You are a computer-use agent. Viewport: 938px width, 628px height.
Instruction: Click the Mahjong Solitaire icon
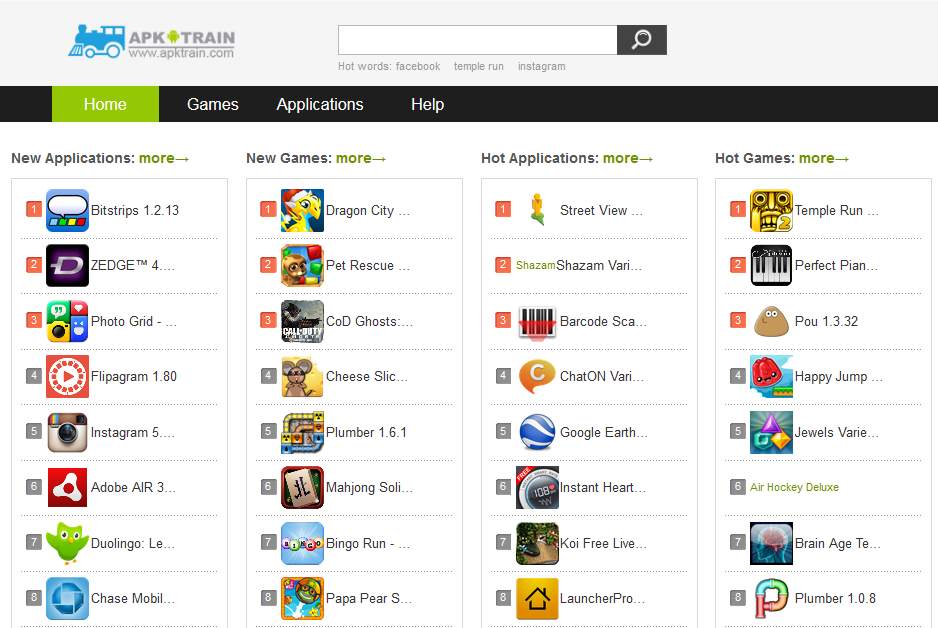point(303,487)
